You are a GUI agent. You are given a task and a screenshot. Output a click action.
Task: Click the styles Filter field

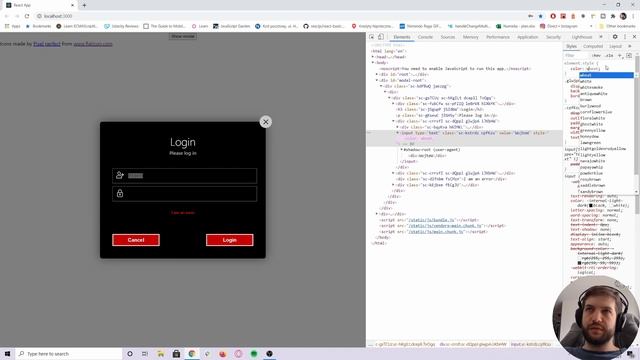click(x=576, y=56)
